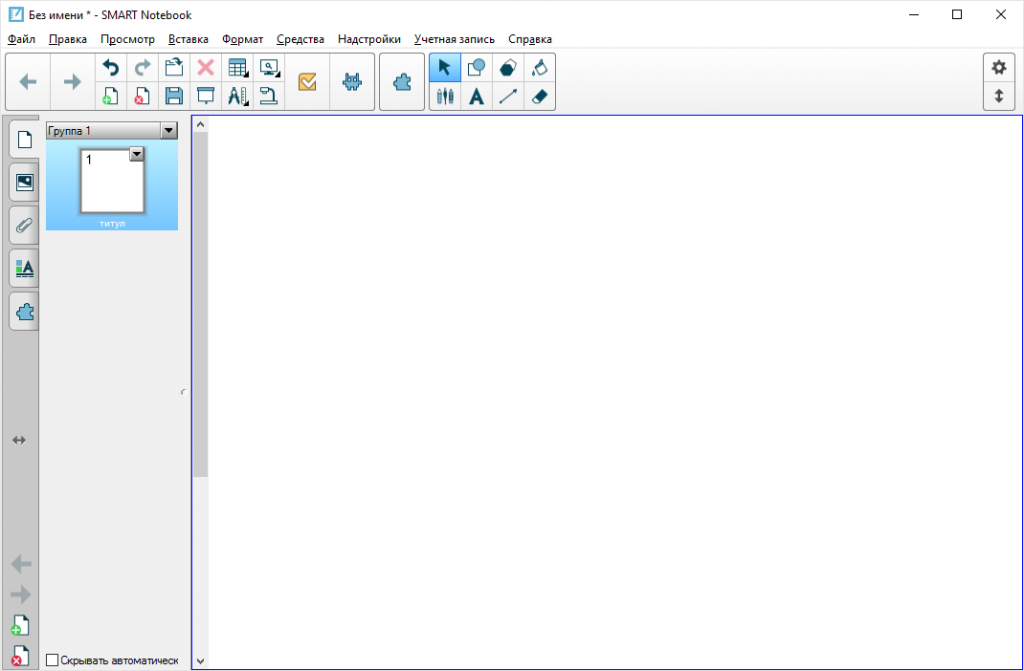The height and width of the screenshot is (671, 1024).
Task: Open the page 1 thumbnail menu arrow
Action: [x=137, y=154]
